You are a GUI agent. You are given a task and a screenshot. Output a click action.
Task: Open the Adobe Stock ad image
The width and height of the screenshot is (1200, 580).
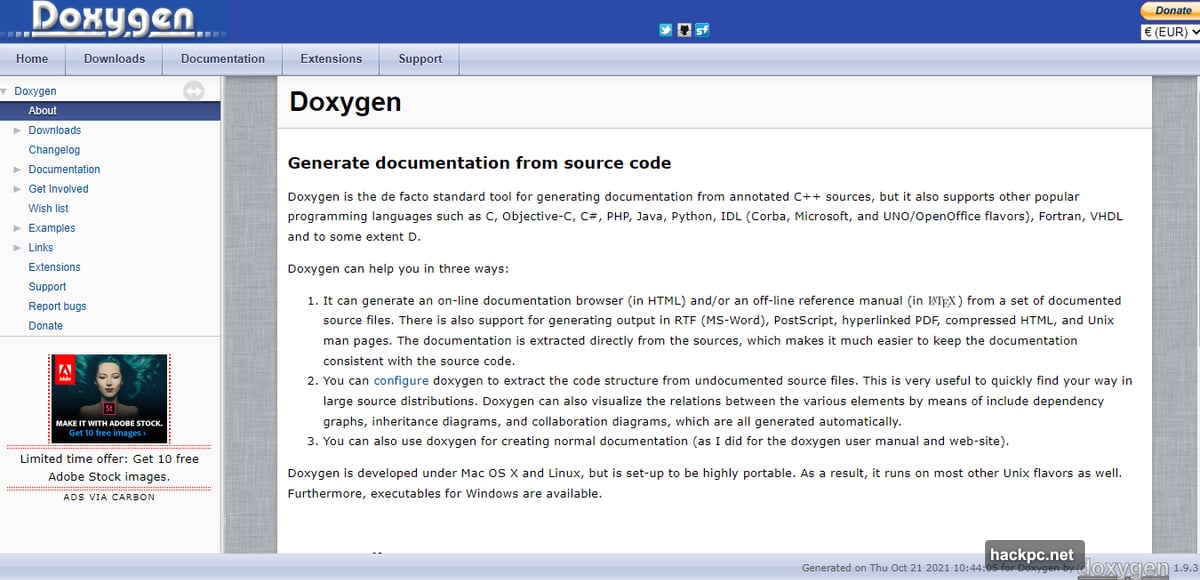[x=109, y=398]
